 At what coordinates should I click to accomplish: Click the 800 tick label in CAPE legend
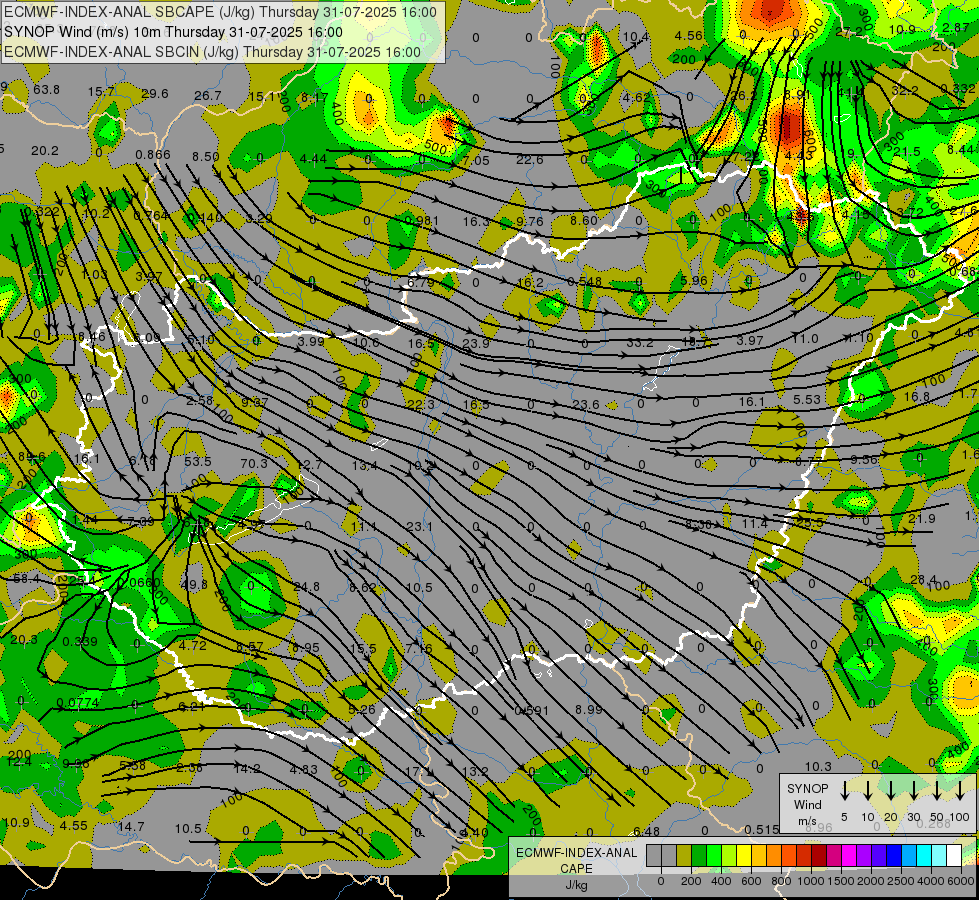(781, 881)
